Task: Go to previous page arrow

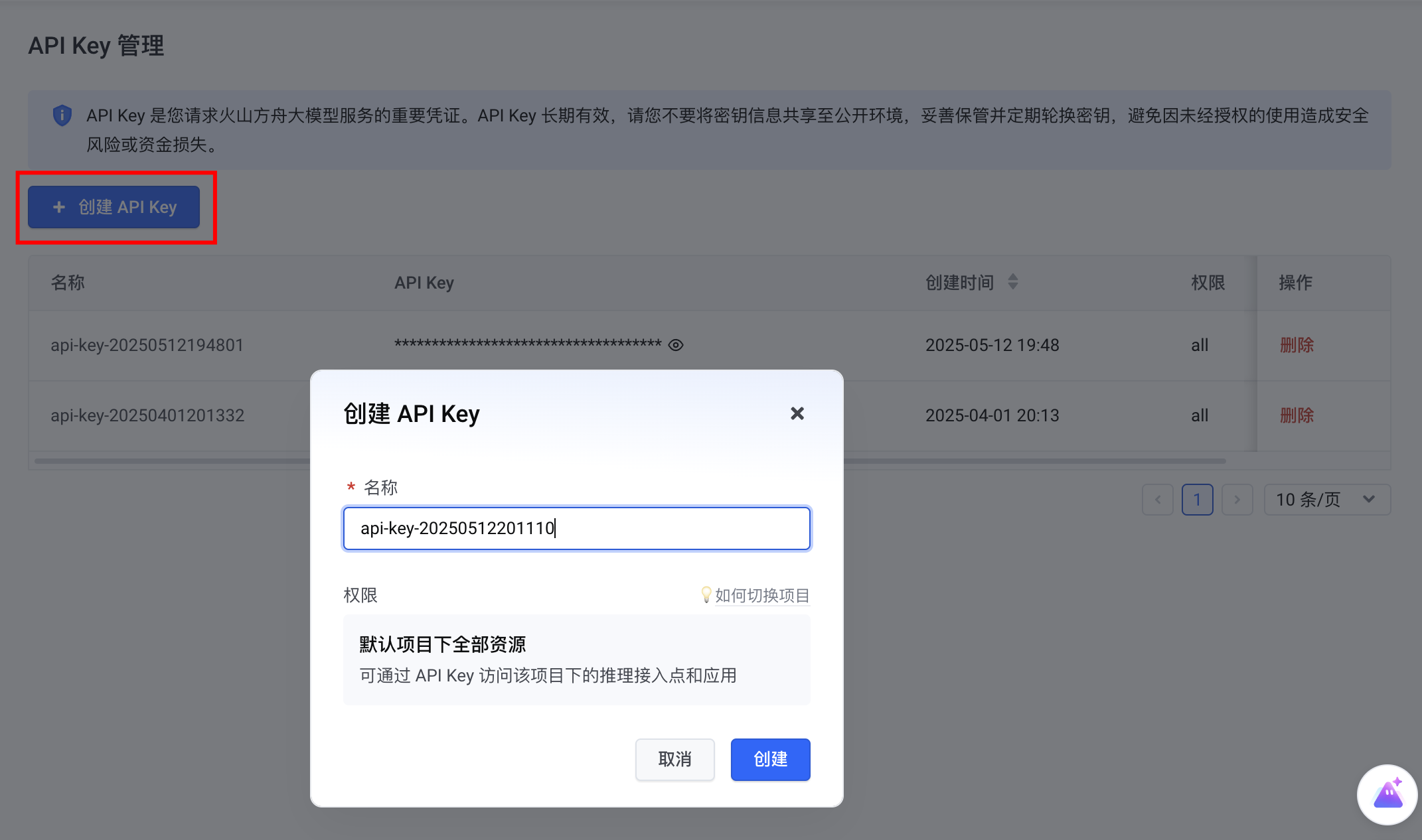Action: [x=1157, y=500]
